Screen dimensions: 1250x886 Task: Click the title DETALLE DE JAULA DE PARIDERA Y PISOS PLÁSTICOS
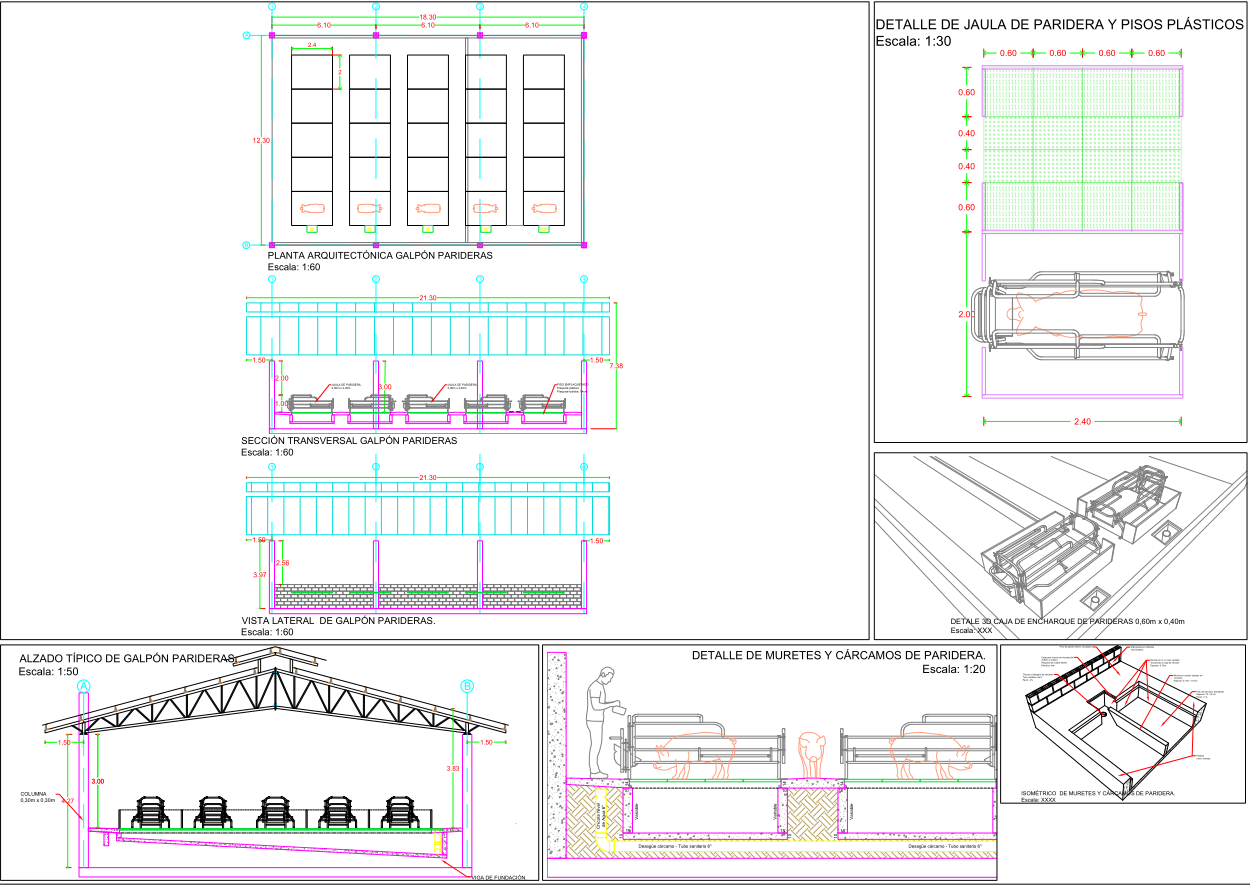(1058, 25)
